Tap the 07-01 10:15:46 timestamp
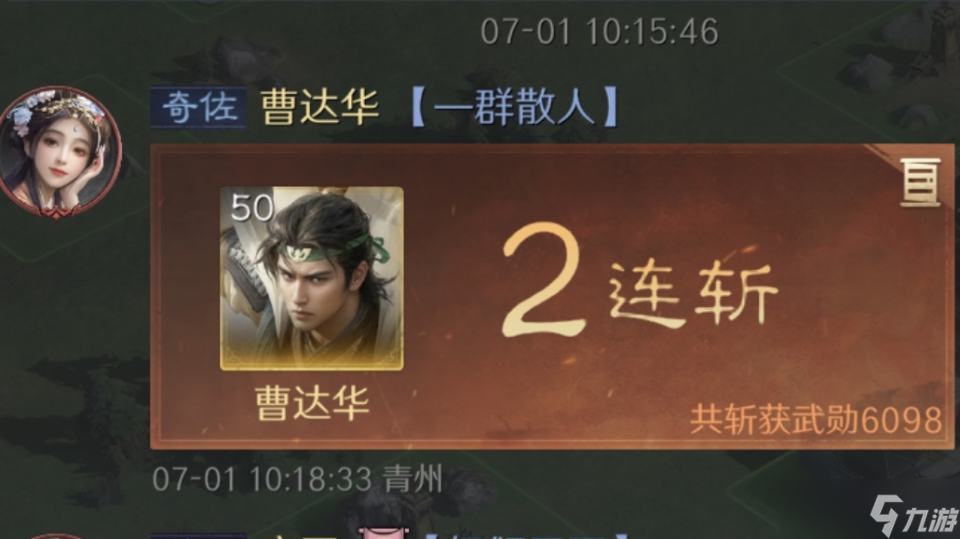This screenshot has width=960, height=539. pos(599,32)
